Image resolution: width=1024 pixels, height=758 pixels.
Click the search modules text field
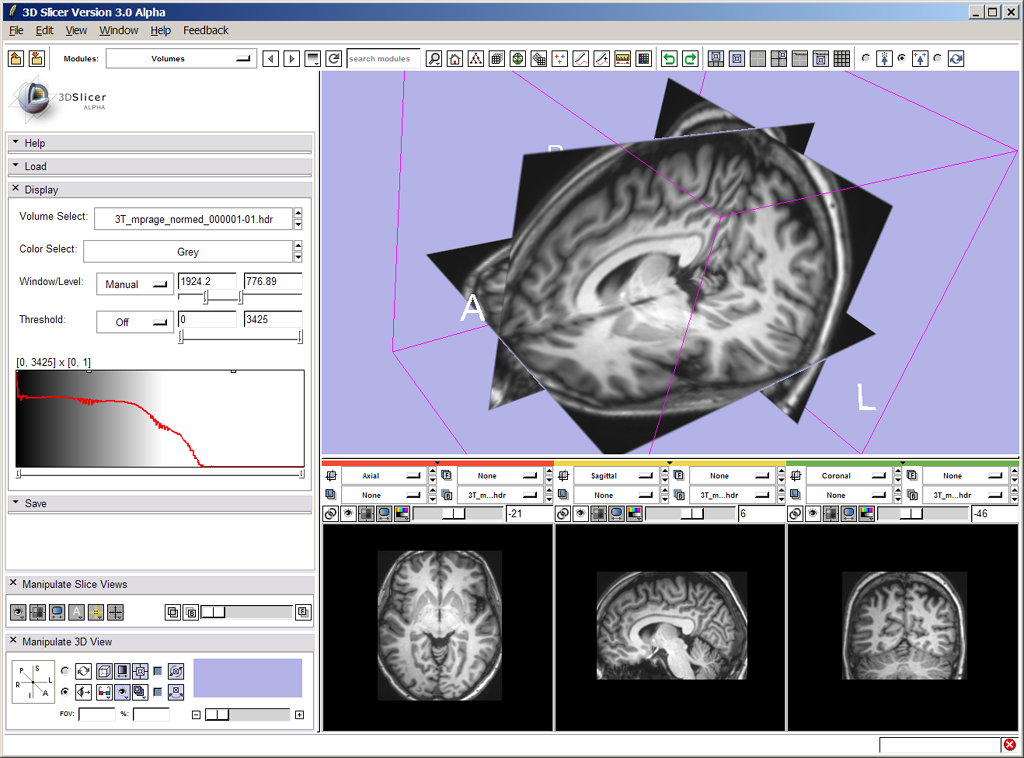point(383,59)
